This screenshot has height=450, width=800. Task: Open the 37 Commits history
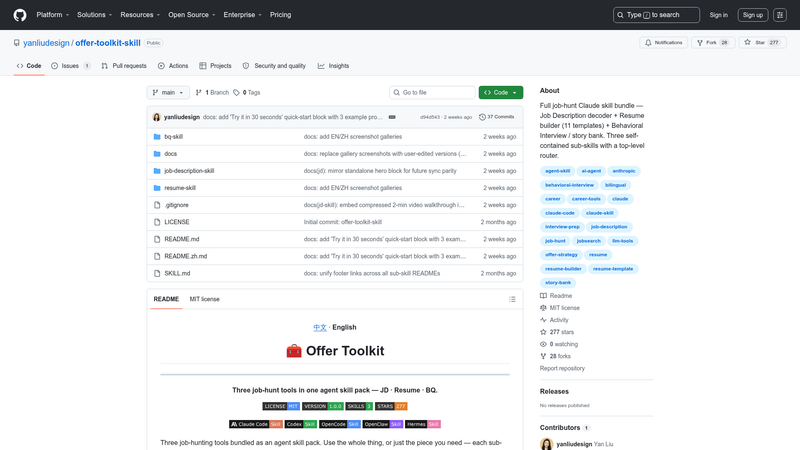496,117
